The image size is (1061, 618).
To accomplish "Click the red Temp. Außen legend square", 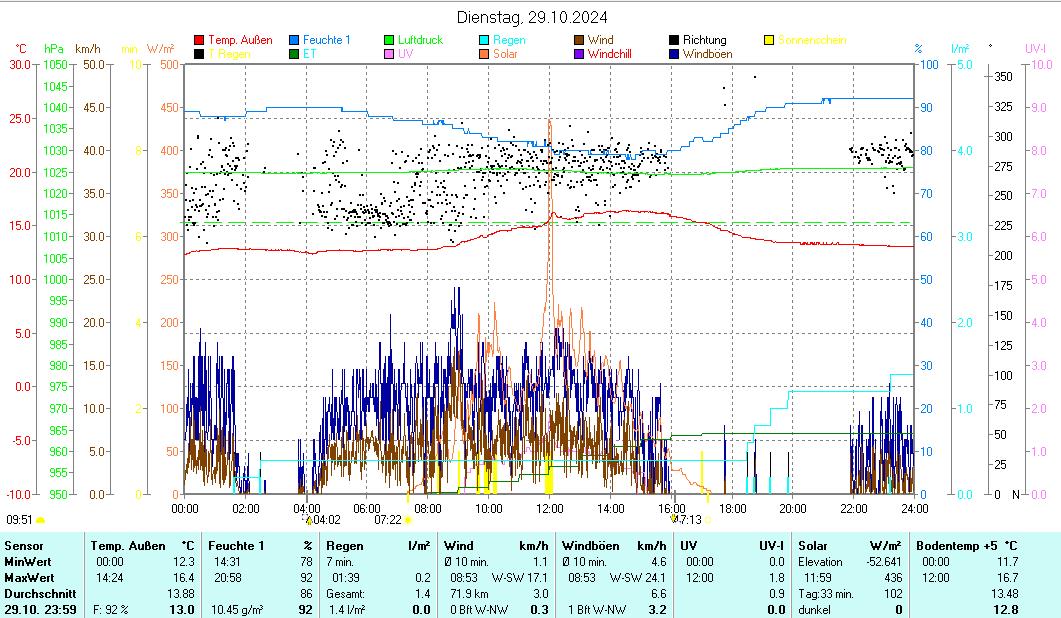I will click(x=199, y=40).
